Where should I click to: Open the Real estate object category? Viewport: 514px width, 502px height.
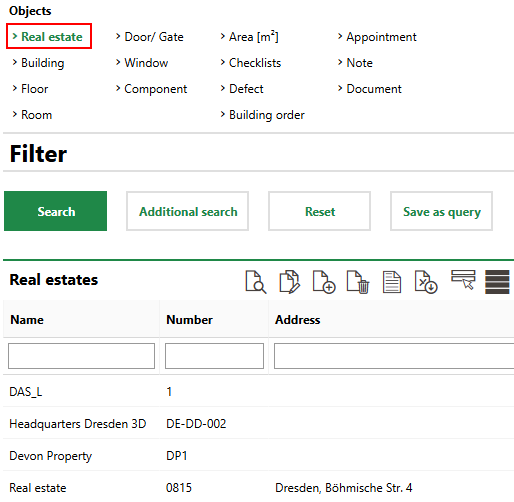(52, 37)
